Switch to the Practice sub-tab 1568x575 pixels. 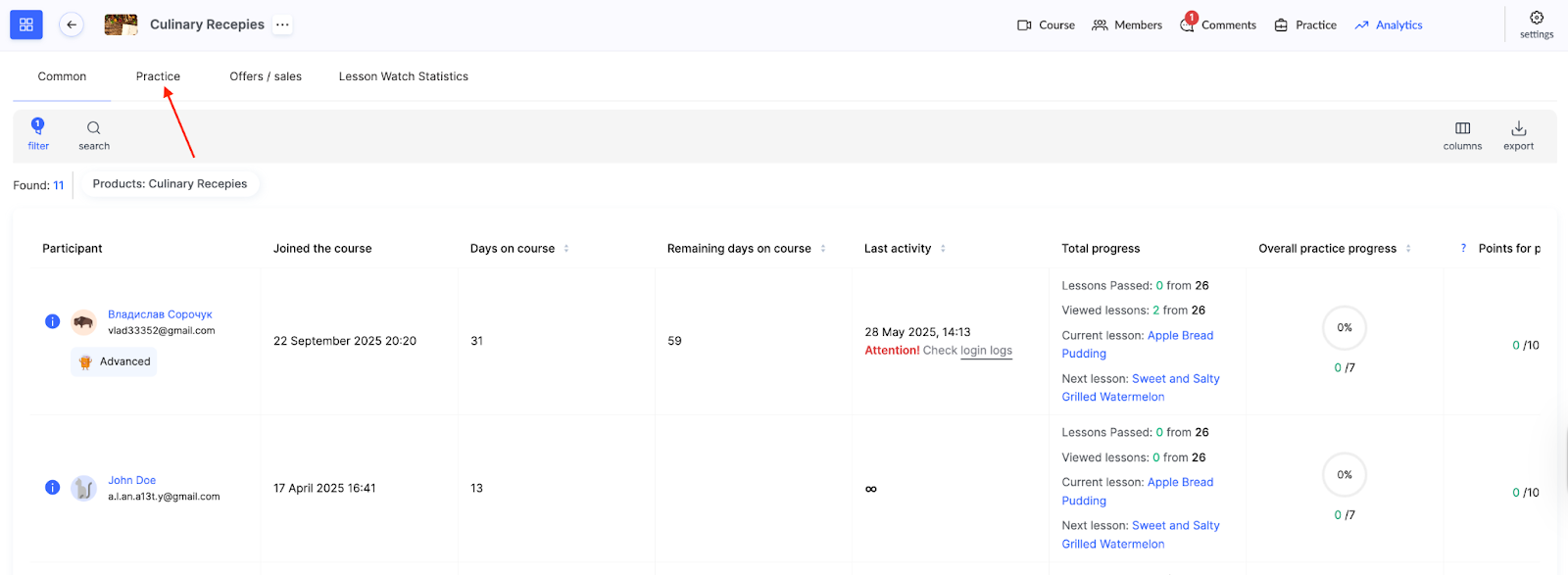pos(158,76)
